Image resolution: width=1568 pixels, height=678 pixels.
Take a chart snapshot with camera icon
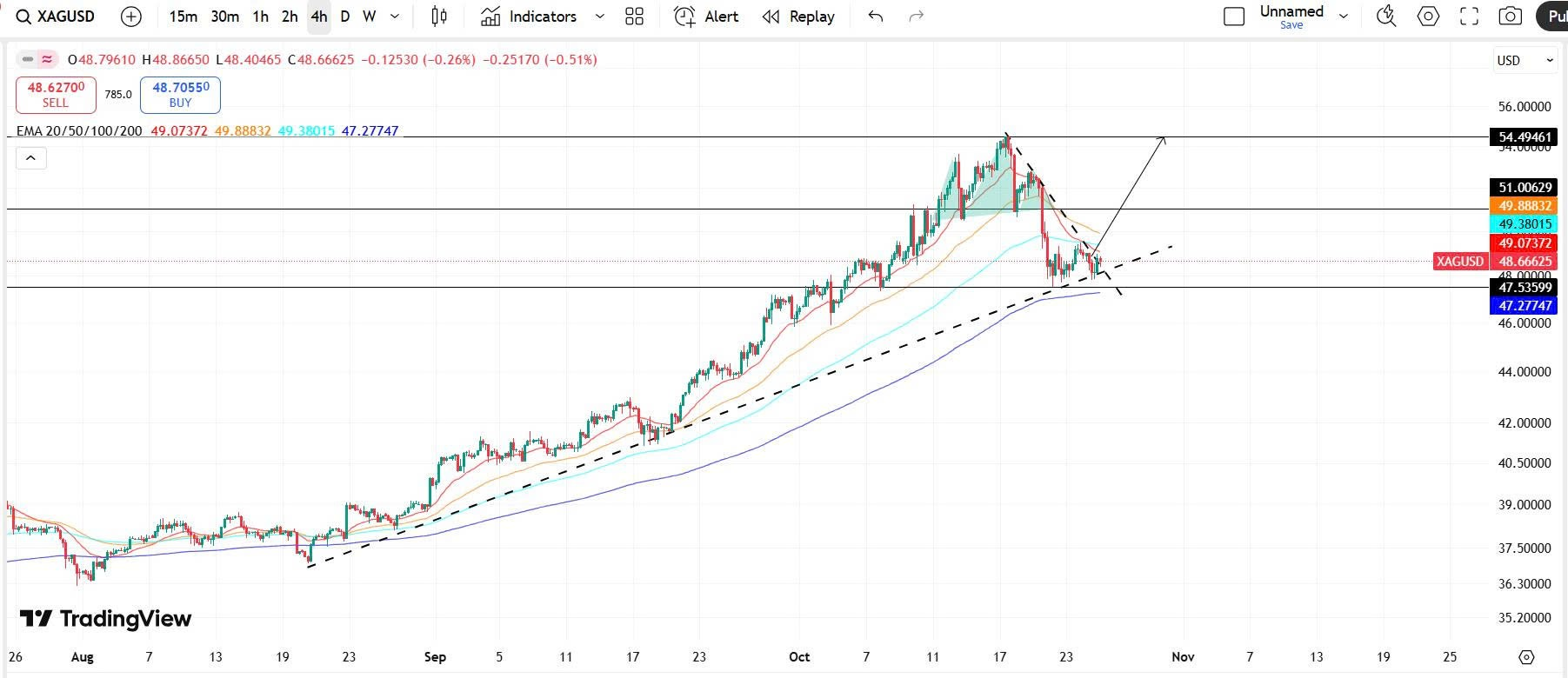pos(1511,17)
